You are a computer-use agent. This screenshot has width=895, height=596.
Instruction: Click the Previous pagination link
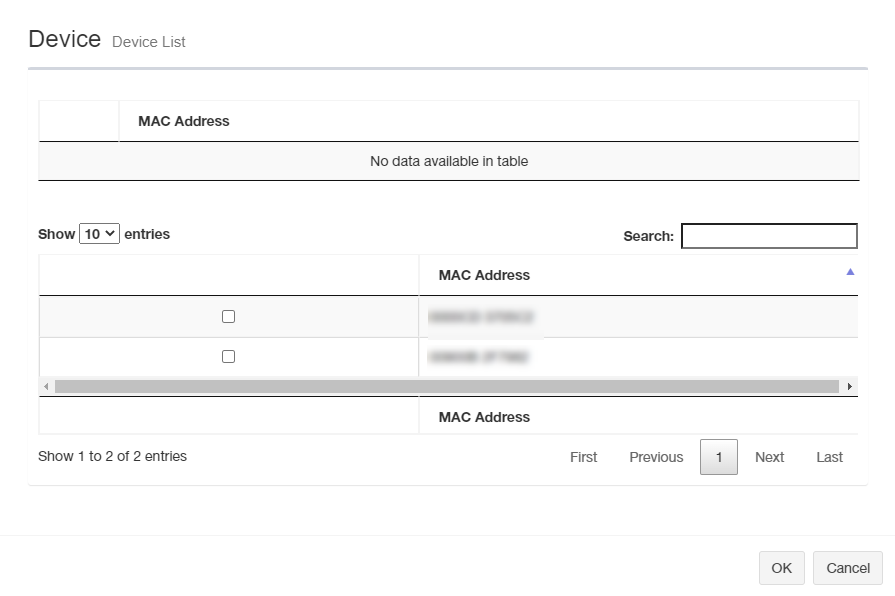pos(656,457)
